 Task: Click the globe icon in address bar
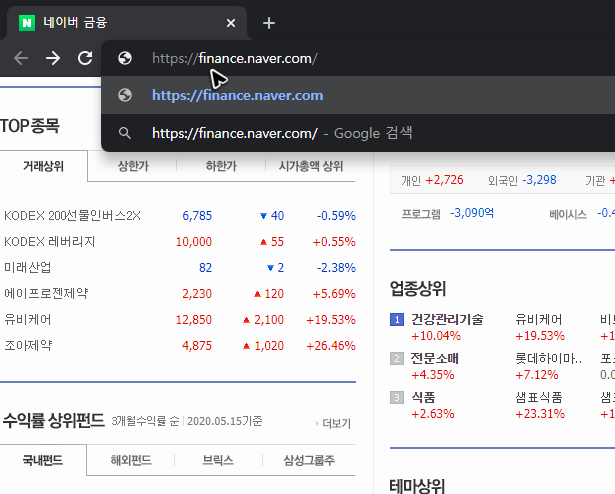125,58
